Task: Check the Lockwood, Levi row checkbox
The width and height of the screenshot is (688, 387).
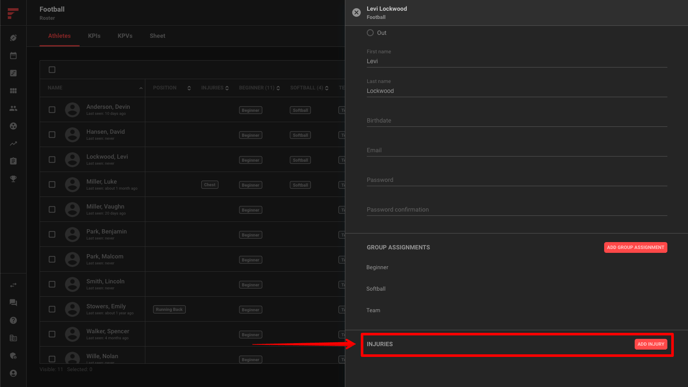Action: pos(52,160)
